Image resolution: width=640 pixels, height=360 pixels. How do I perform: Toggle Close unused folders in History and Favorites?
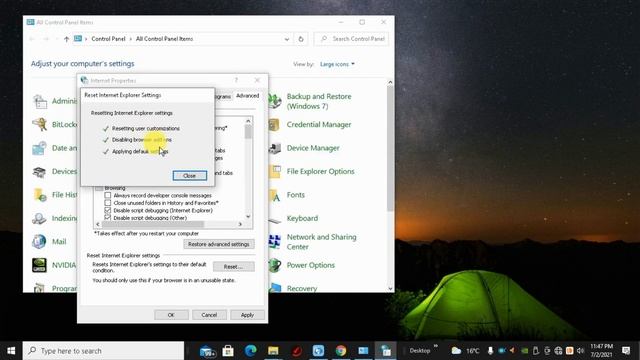108,203
